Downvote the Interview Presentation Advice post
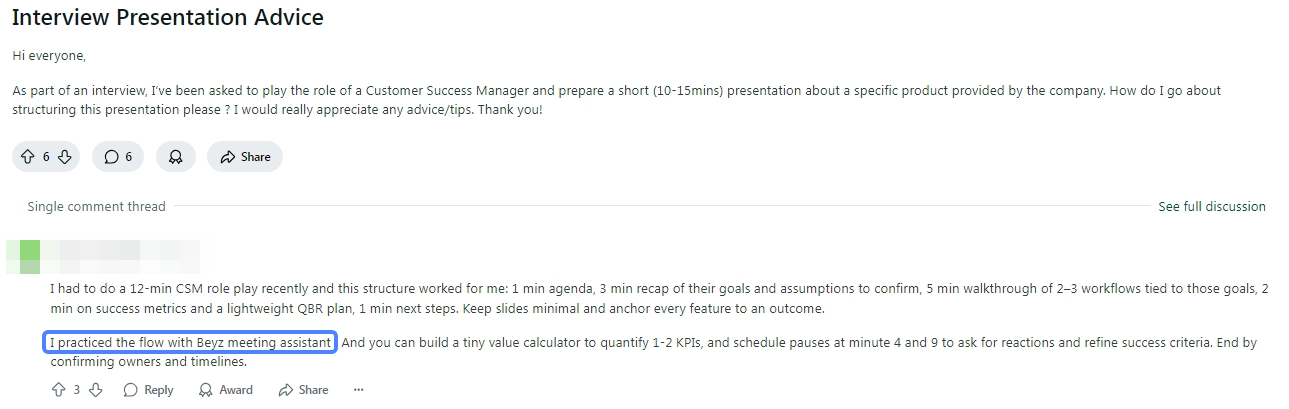This screenshot has height=409, width=1289. click(64, 157)
